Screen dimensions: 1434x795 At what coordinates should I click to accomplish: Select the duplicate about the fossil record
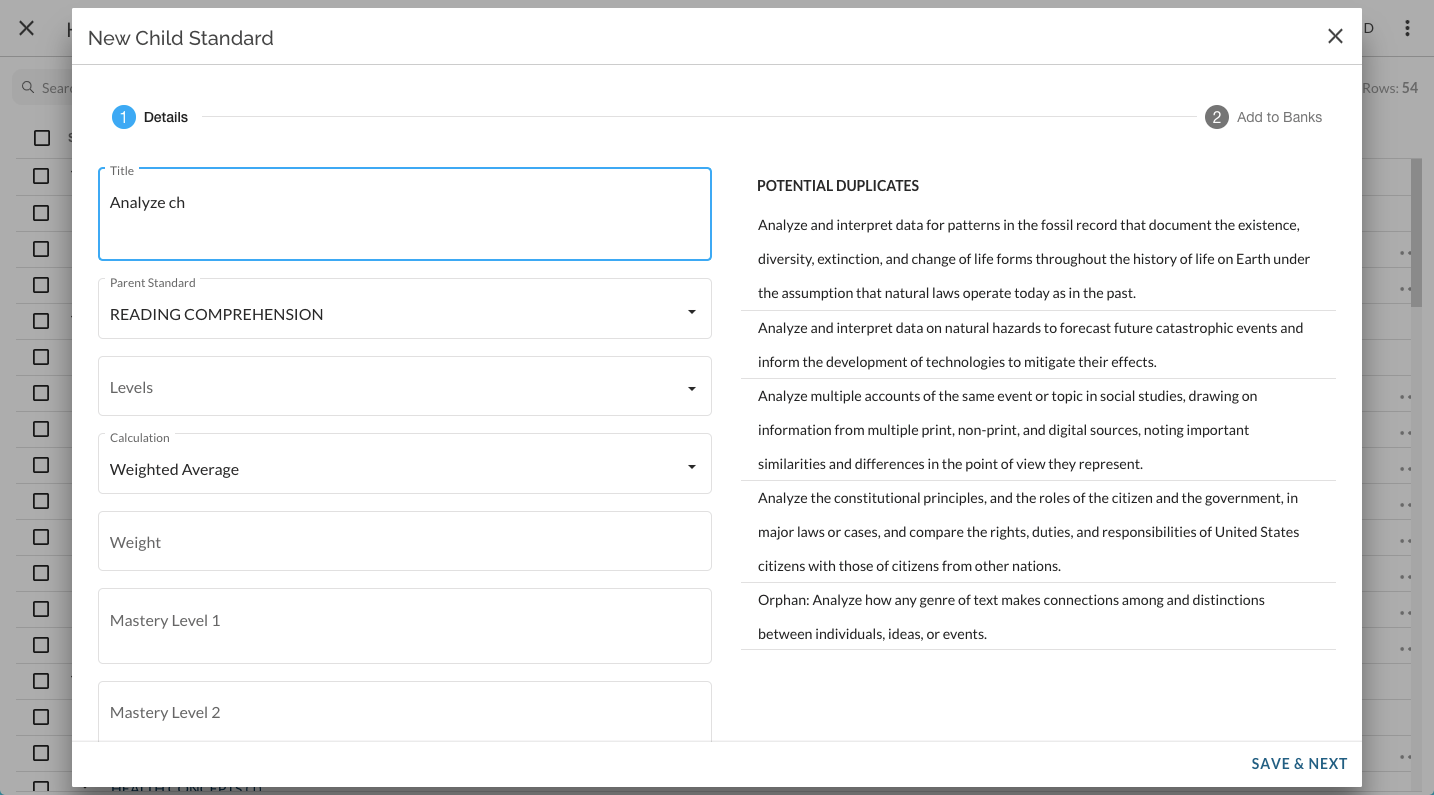coord(1038,259)
